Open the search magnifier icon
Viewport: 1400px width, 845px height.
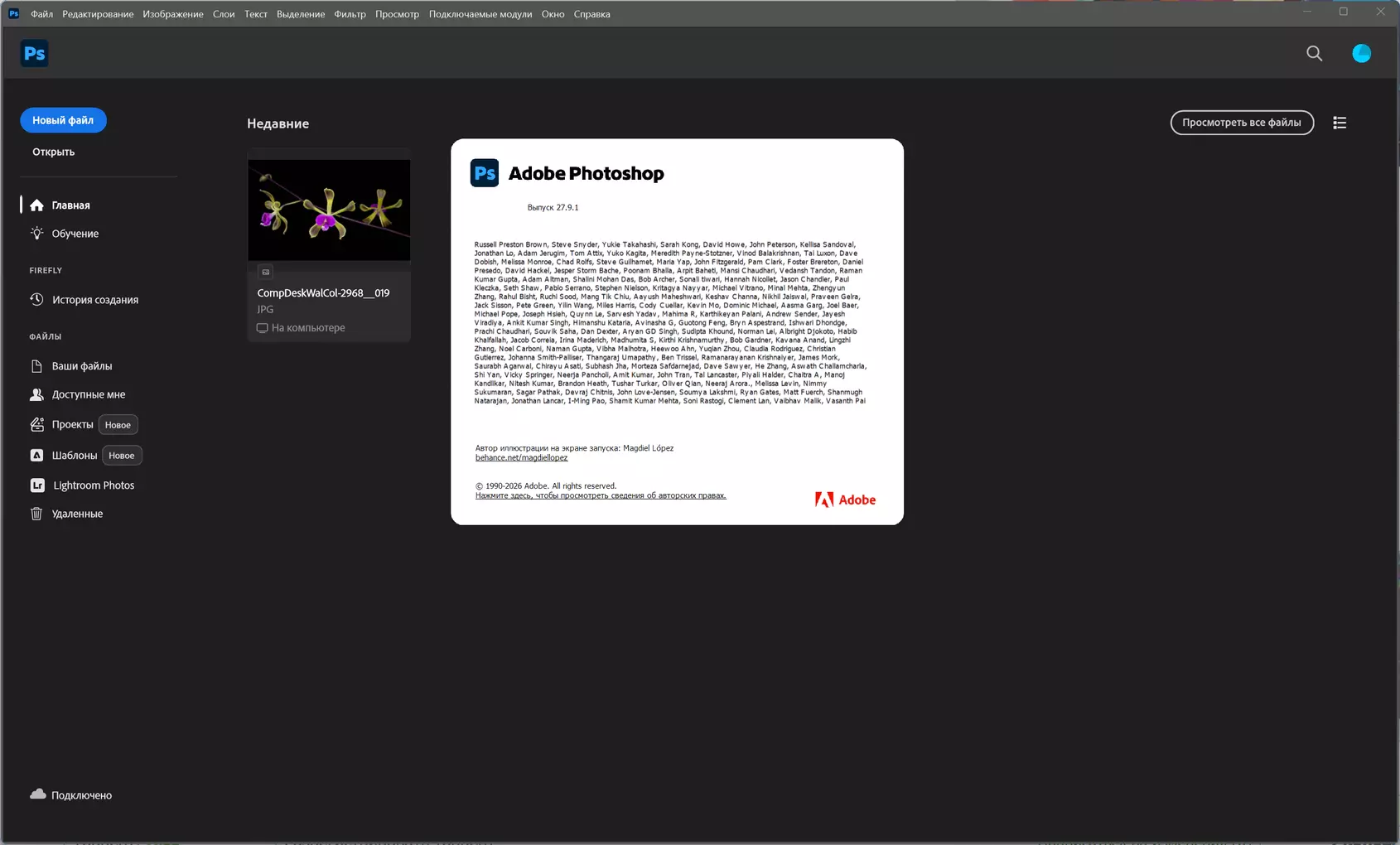(x=1314, y=53)
